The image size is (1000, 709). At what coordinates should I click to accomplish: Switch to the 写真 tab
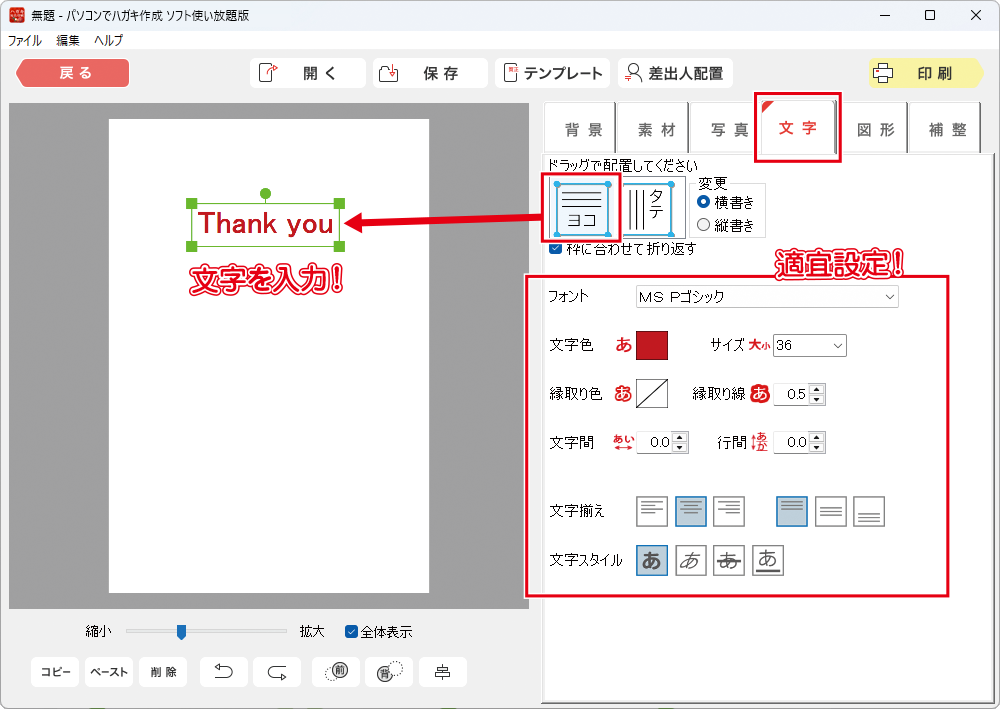(x=729, y=130)
